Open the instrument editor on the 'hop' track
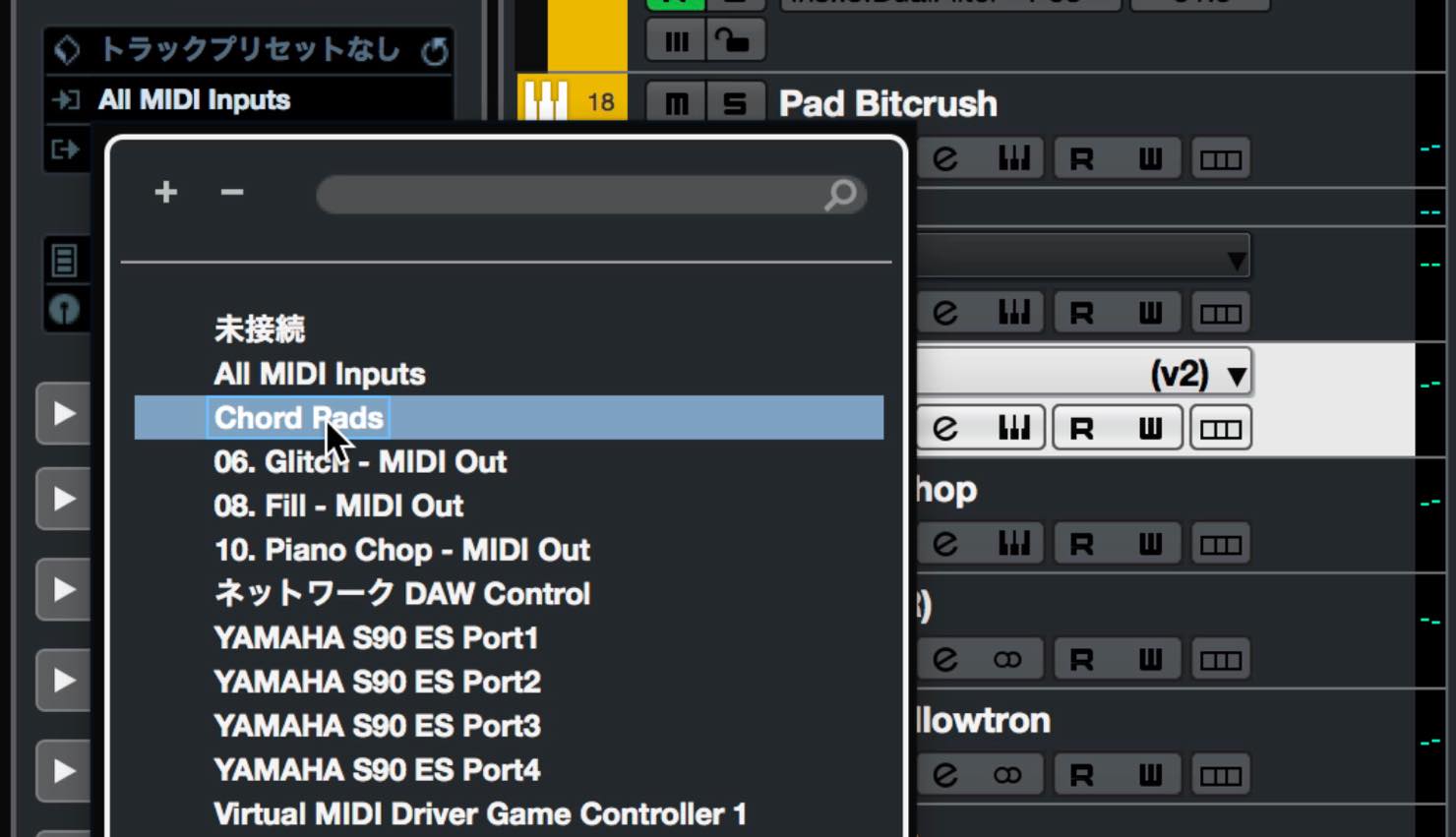Viewport: 1456px width, 837px height. [x=1014, y=544]
